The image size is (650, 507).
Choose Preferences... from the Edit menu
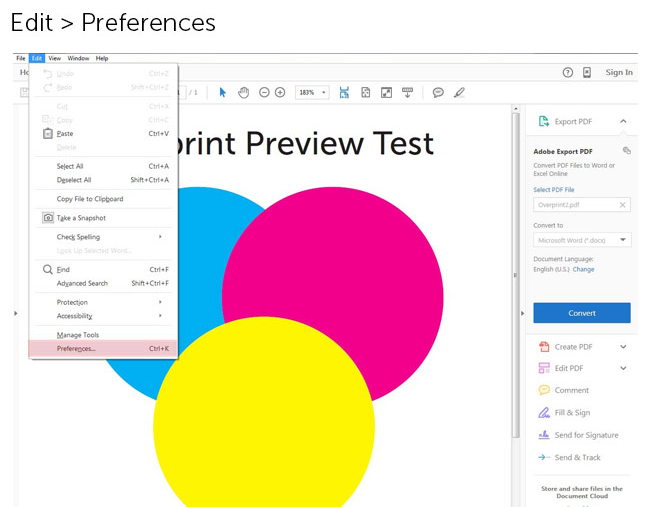pyautogui.click(x=103, y=349)
